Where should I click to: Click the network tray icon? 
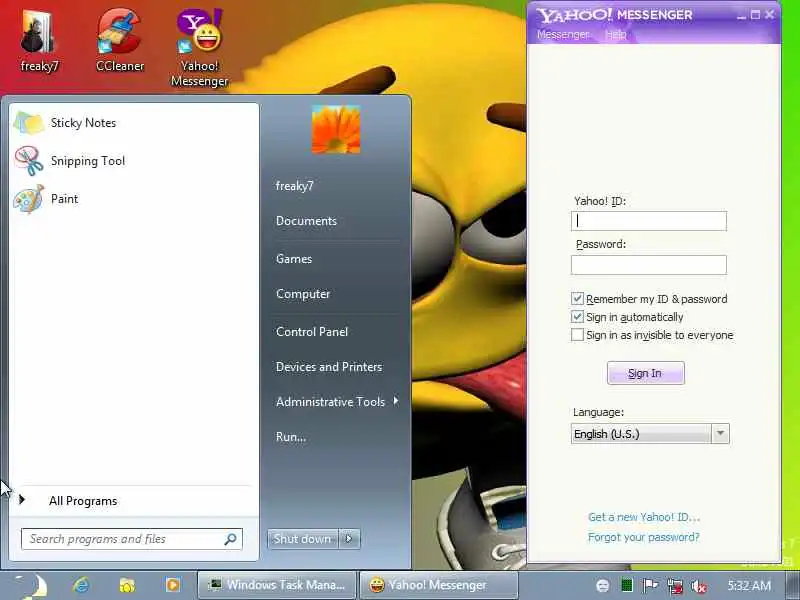pyautogui.click(x=674, y=586)
